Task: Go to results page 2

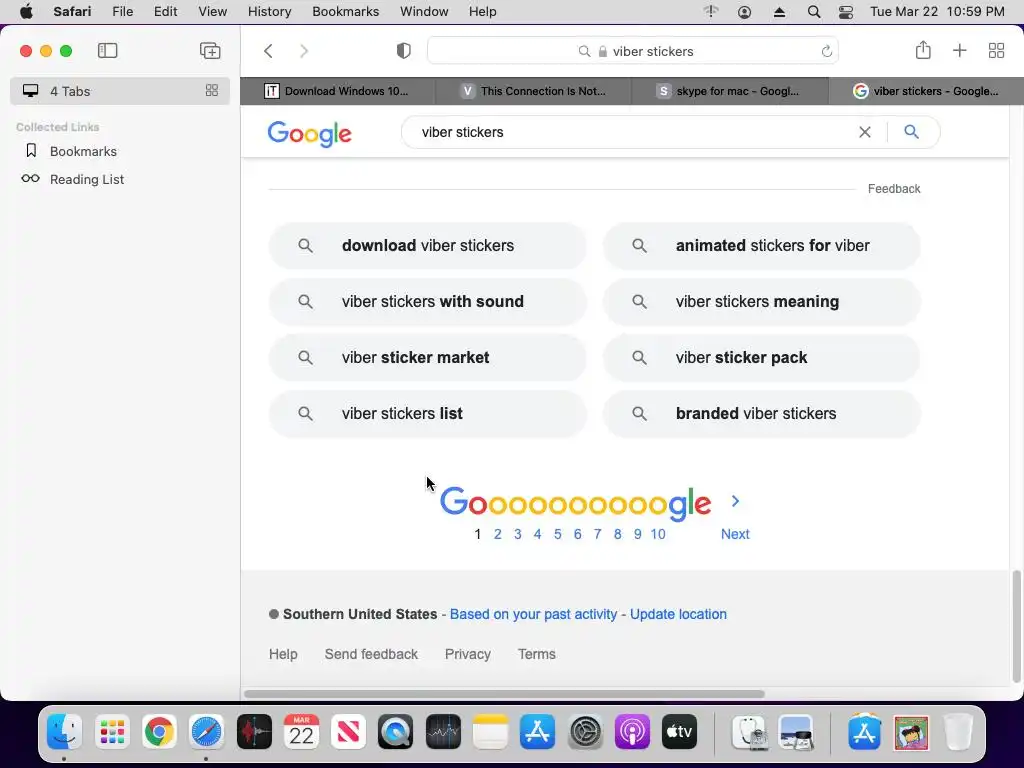Action: 498,534
